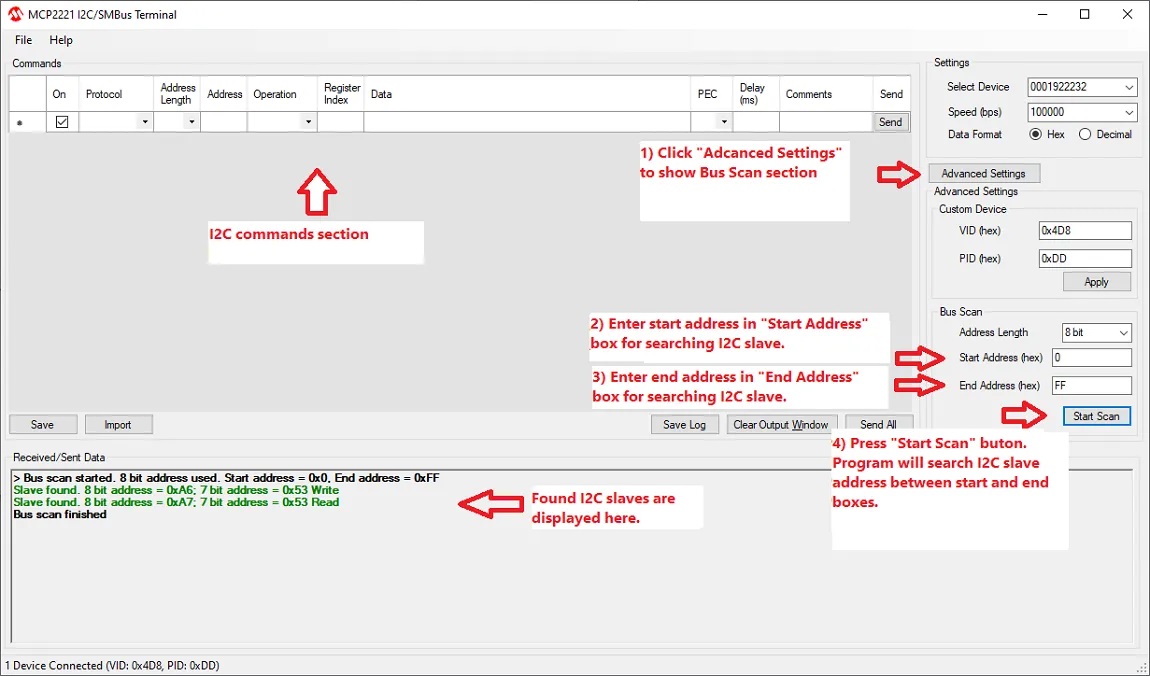Click the Clear Output Window button
Screen dimensions: 1150x676
tap(781, 425)
